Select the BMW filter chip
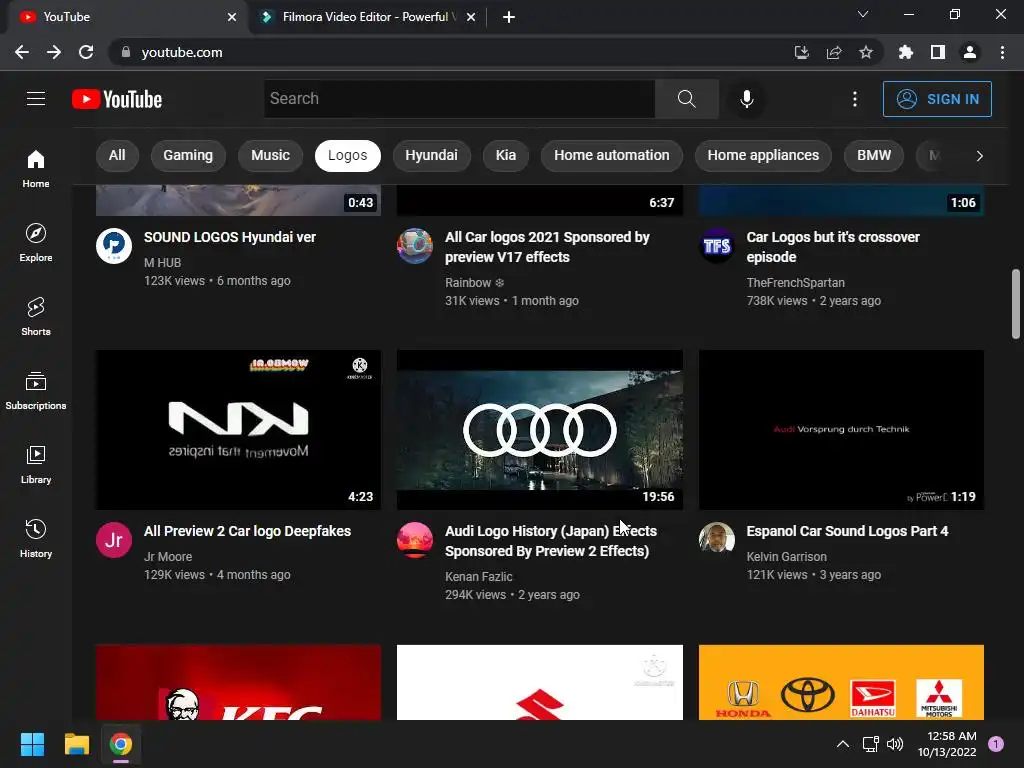 coord(874,155)
